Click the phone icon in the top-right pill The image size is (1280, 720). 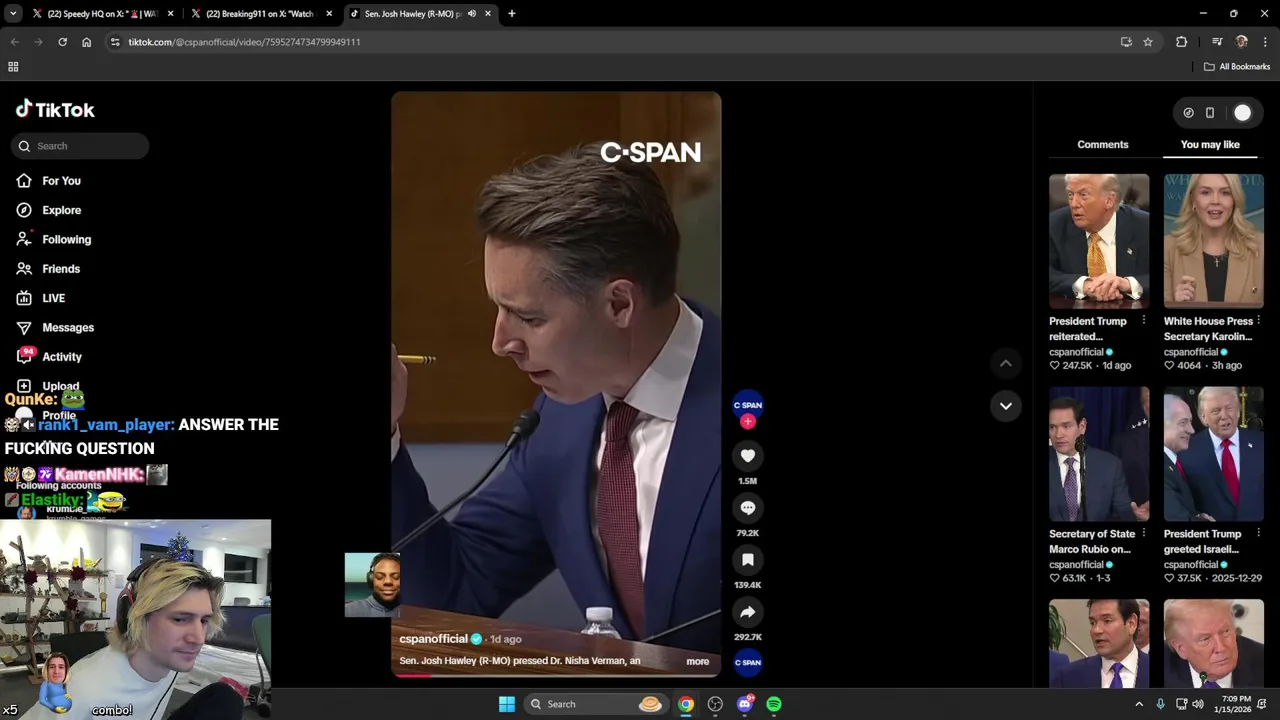pos(1209,113)
